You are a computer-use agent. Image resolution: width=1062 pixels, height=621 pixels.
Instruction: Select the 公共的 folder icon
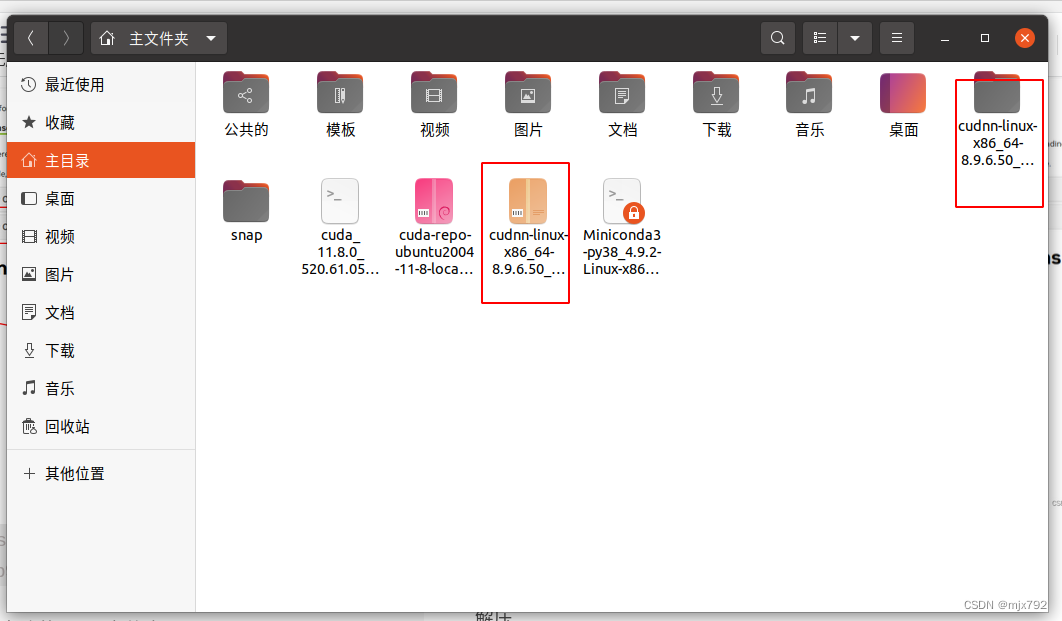(246, 93)
